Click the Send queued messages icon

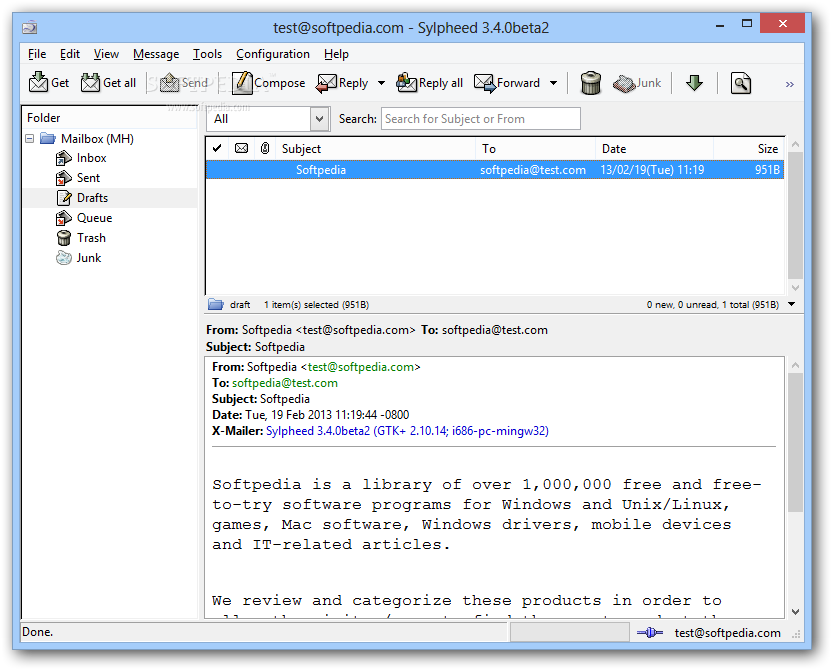(169, 83)
